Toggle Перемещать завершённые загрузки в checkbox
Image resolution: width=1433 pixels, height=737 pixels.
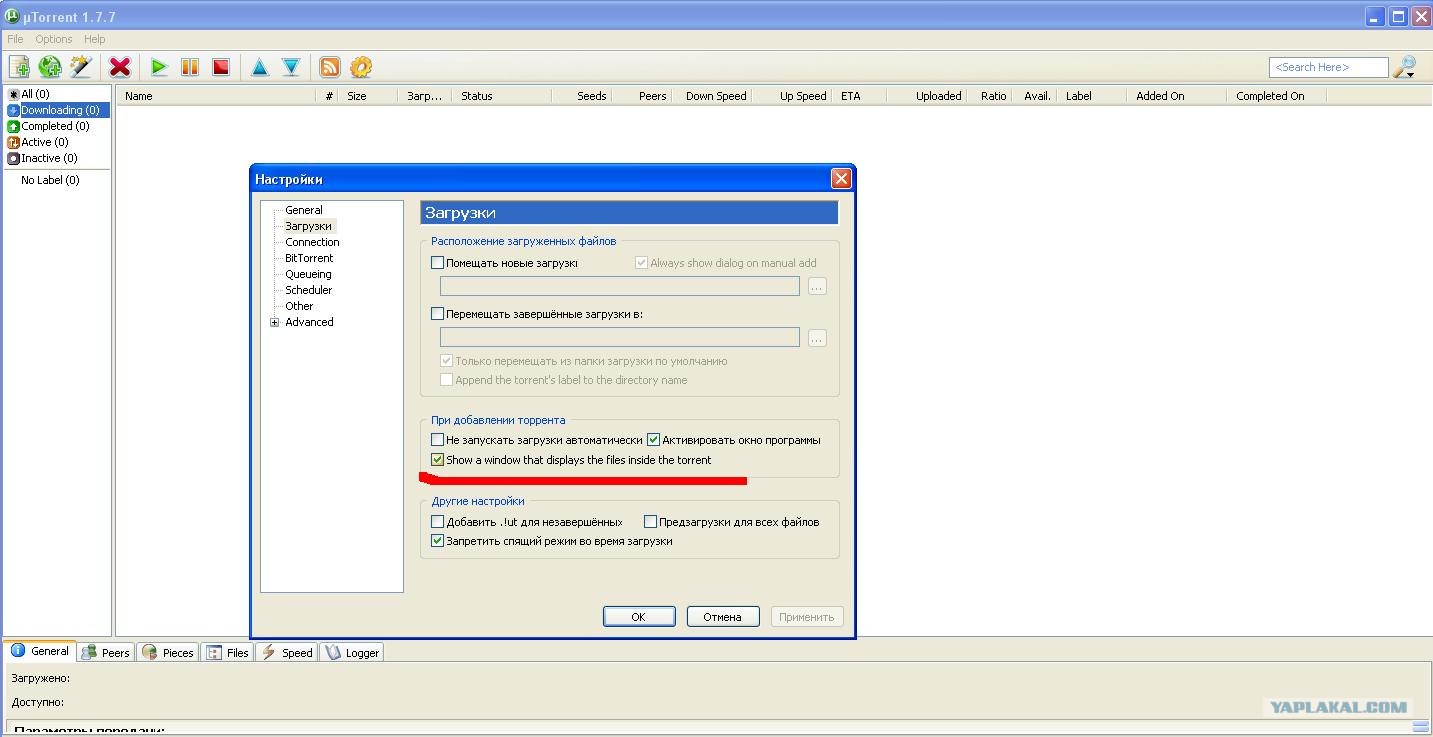tap(437, 314)
